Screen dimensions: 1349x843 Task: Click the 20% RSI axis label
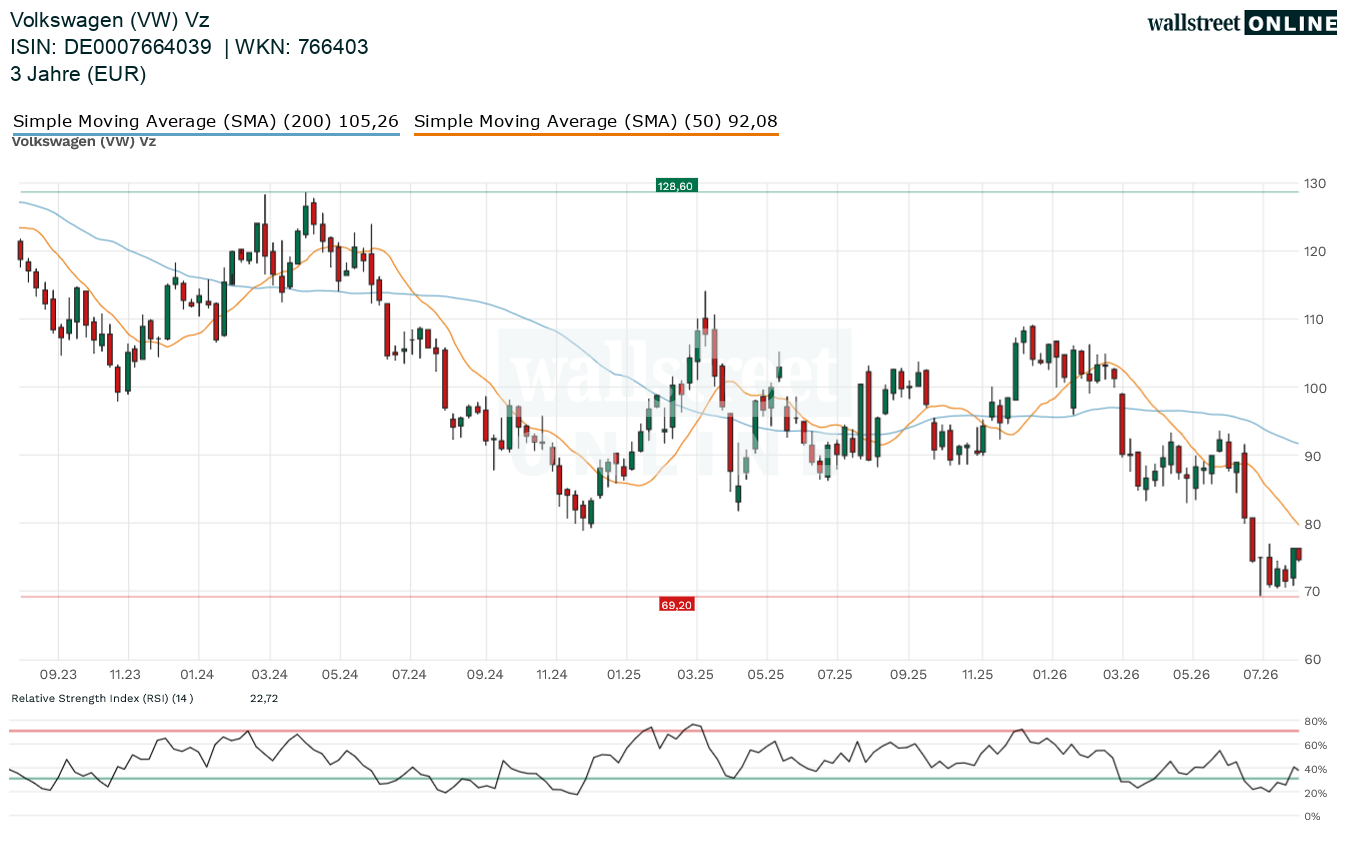1315,794
